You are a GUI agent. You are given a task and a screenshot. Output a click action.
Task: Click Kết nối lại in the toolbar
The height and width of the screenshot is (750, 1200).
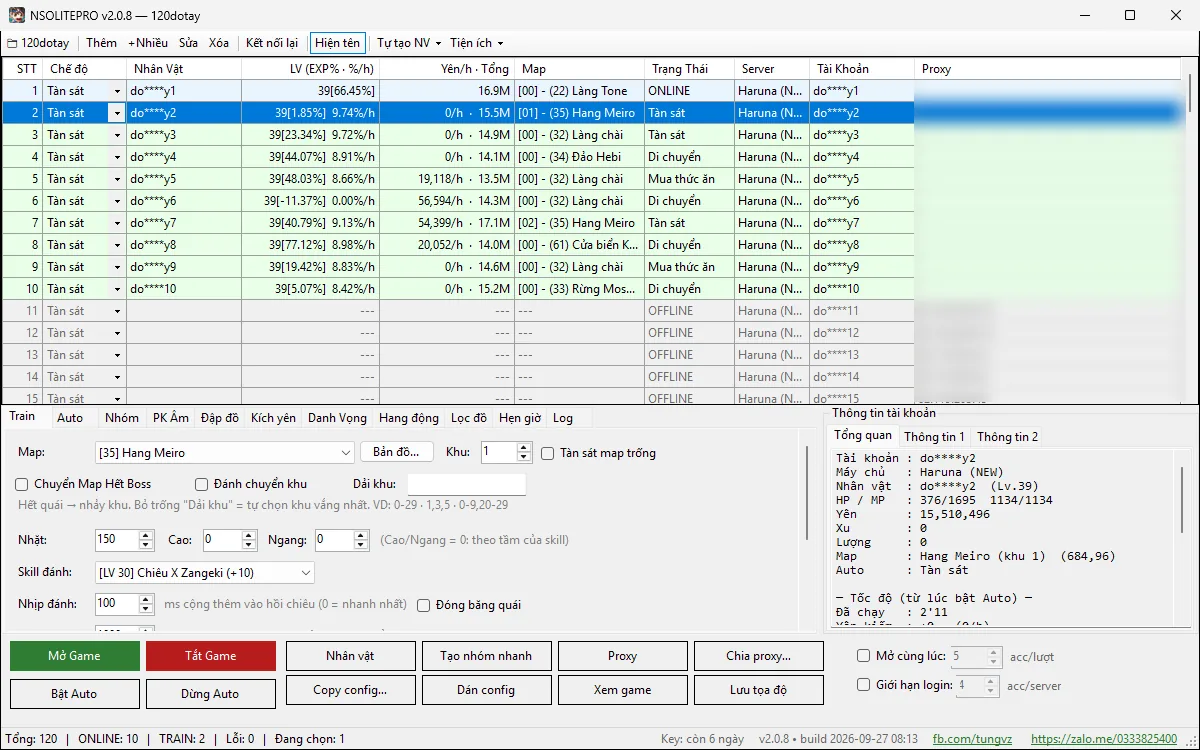(272, 43)
